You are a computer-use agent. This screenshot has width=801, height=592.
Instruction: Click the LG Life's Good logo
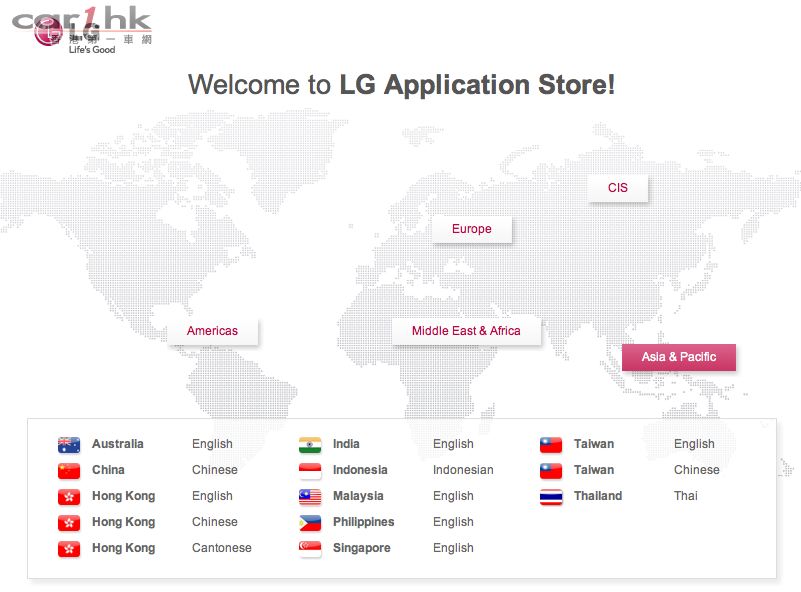click(74, 35)
